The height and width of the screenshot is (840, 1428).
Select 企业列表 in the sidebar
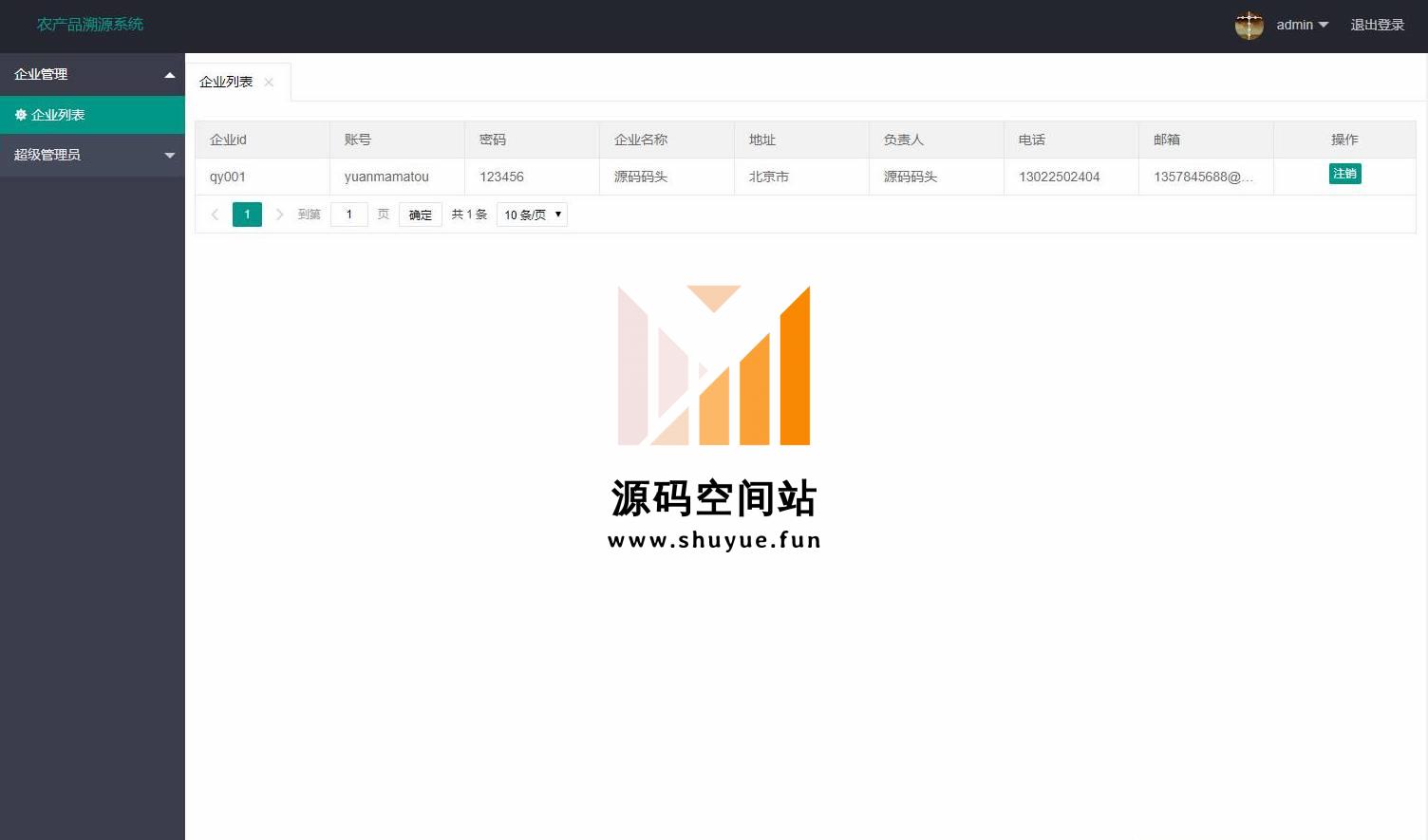tap(92, 115)
